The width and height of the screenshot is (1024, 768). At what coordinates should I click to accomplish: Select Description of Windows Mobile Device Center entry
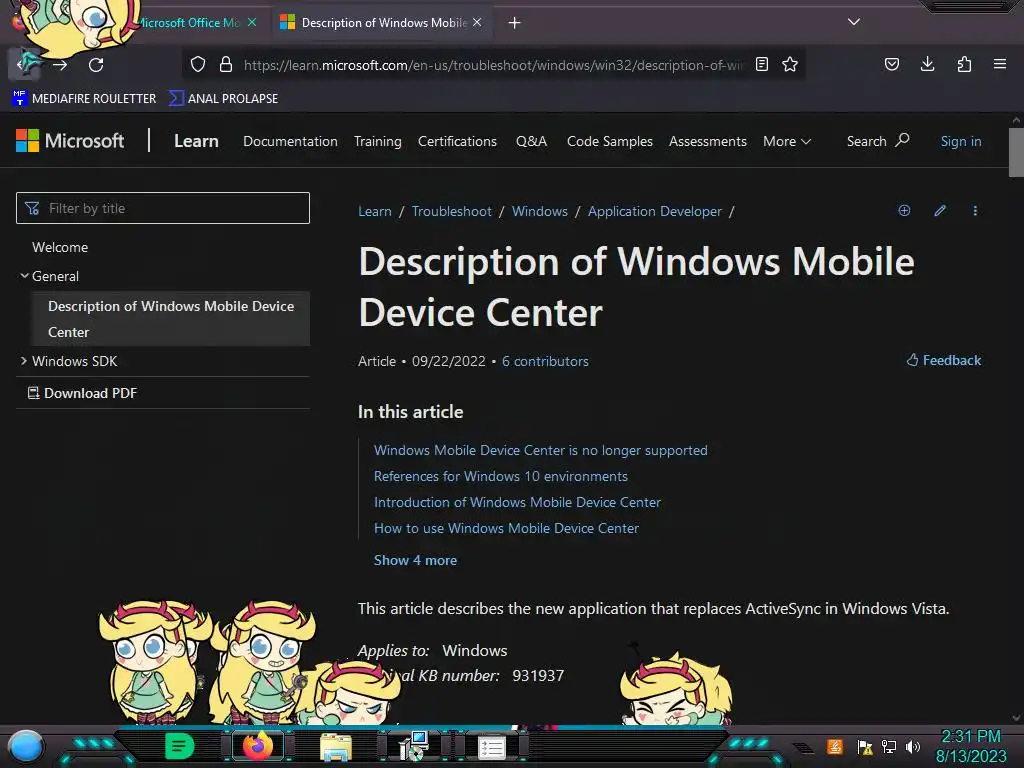(170, 319)
